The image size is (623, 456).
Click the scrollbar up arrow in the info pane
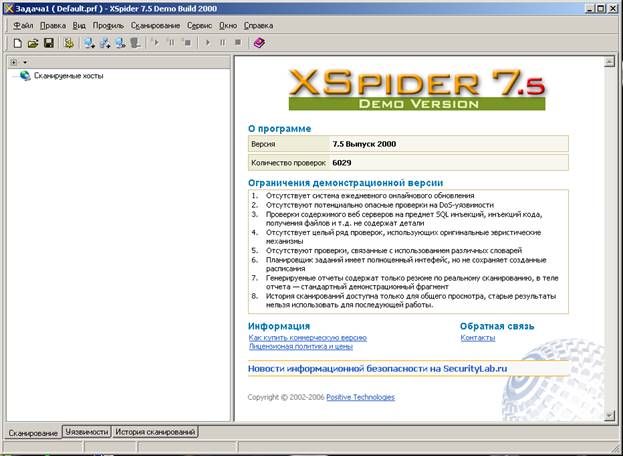point(609,62)
